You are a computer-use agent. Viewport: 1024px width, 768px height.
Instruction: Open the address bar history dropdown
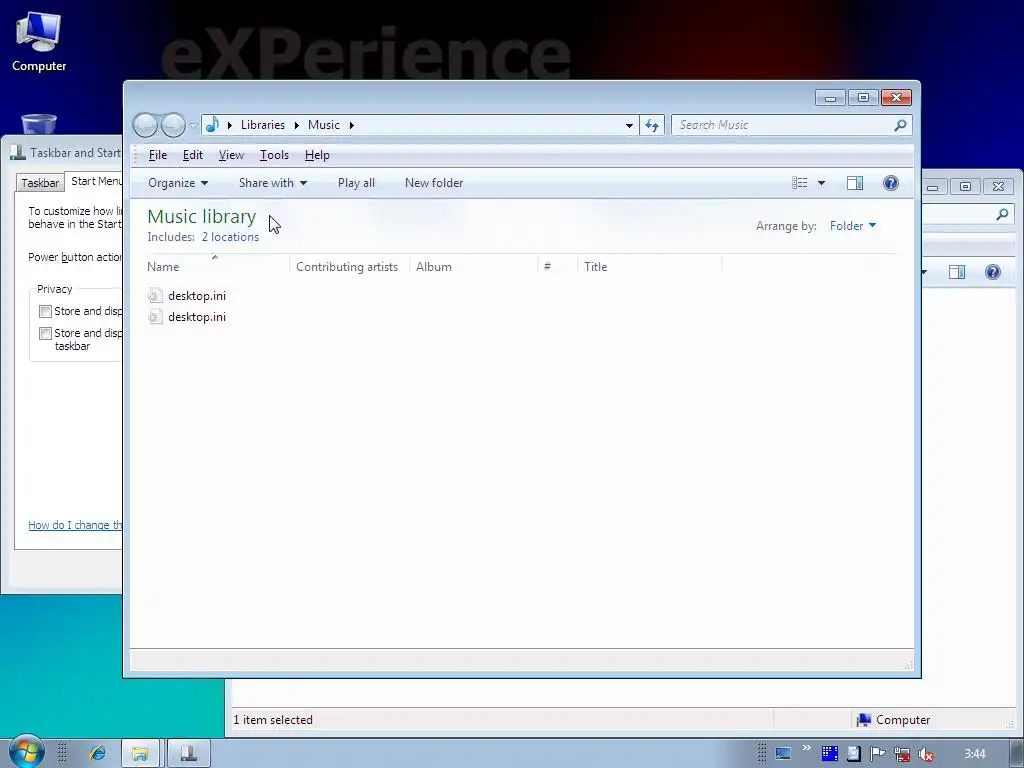pos(629,125)
